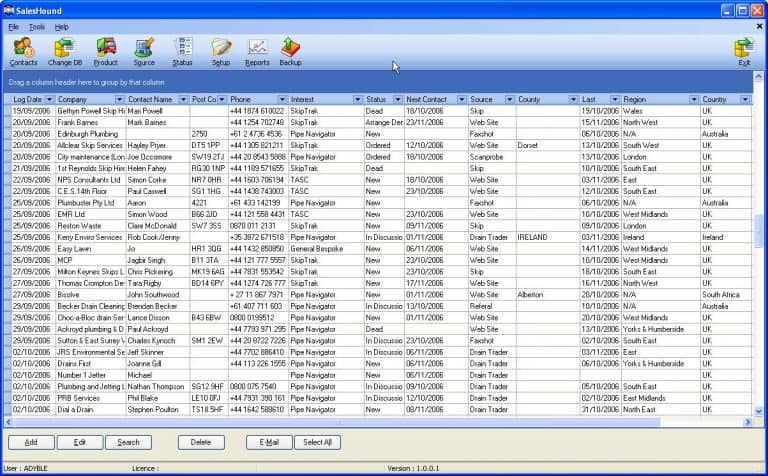Open the Tools menu

pyautogui.click(x=37, y=26)
